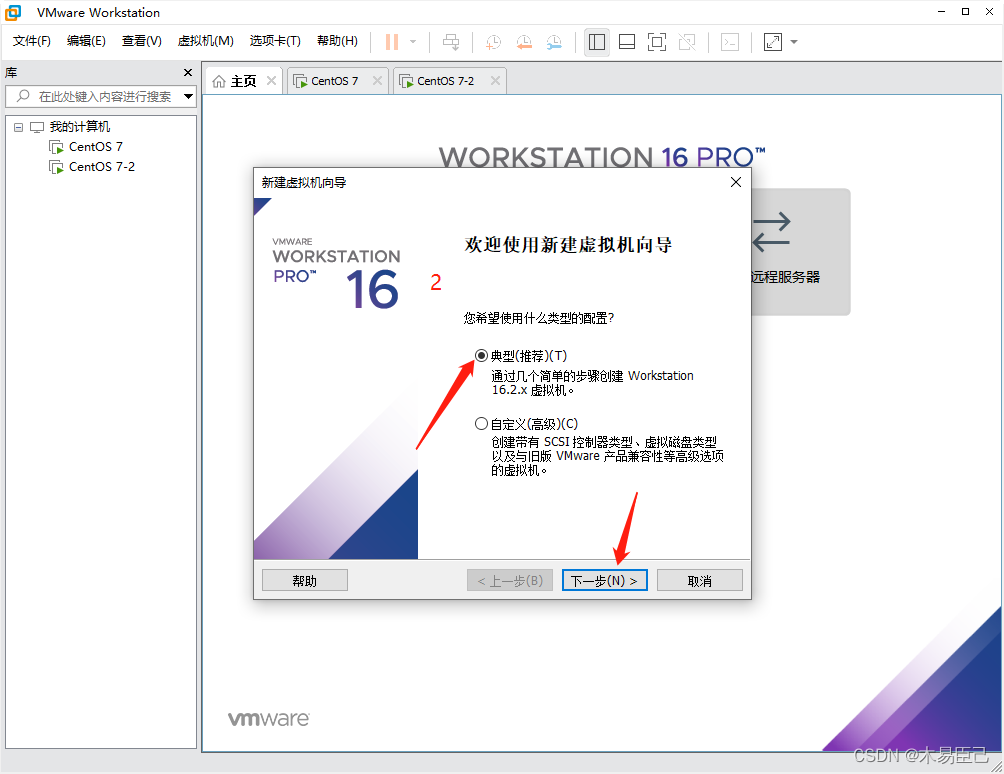1004x774 pixels.
Task: Revert the virtual machine to its snapshot
Action: (524, 42)
